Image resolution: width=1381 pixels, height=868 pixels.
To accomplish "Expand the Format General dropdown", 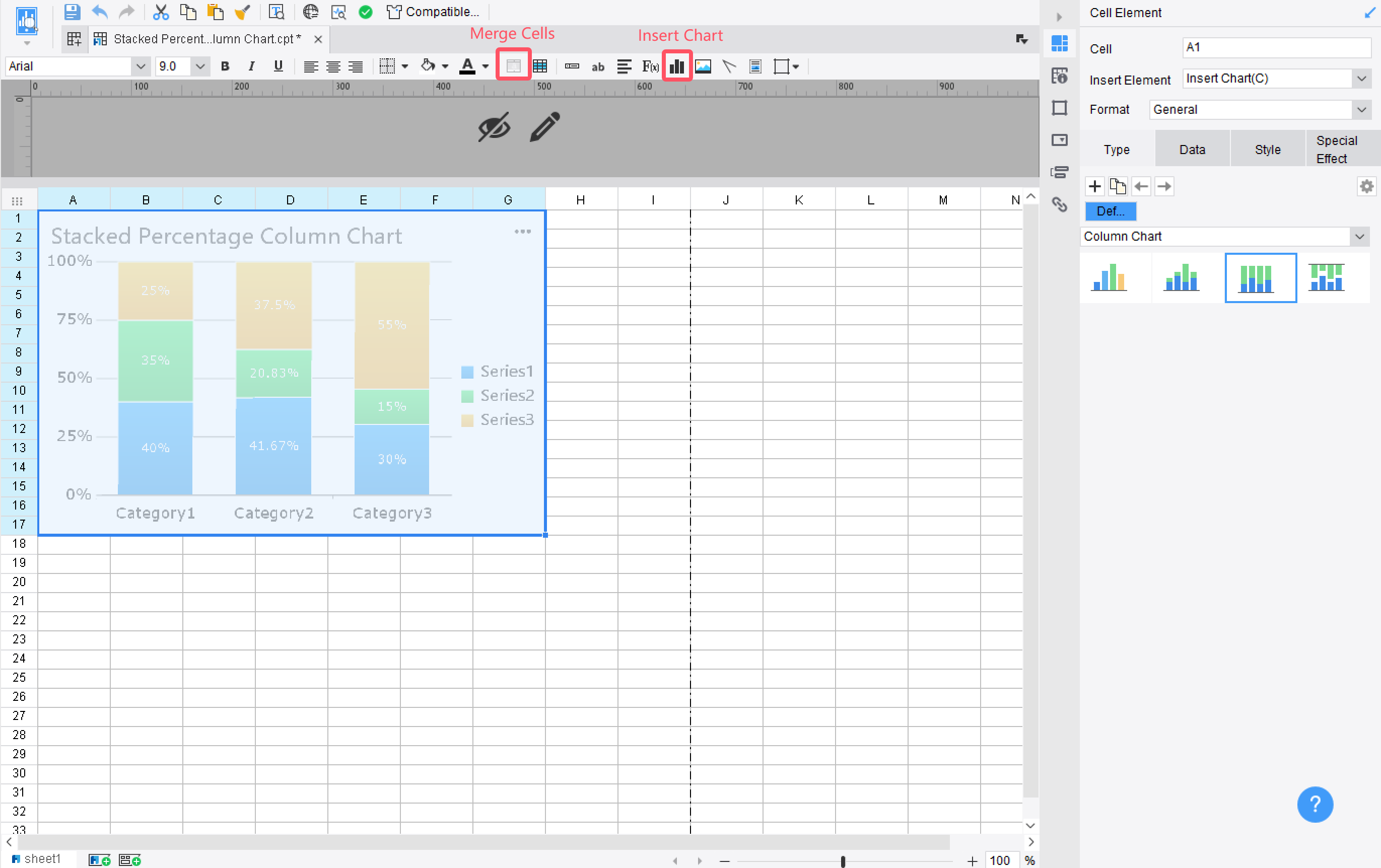I will (1361, 109).
